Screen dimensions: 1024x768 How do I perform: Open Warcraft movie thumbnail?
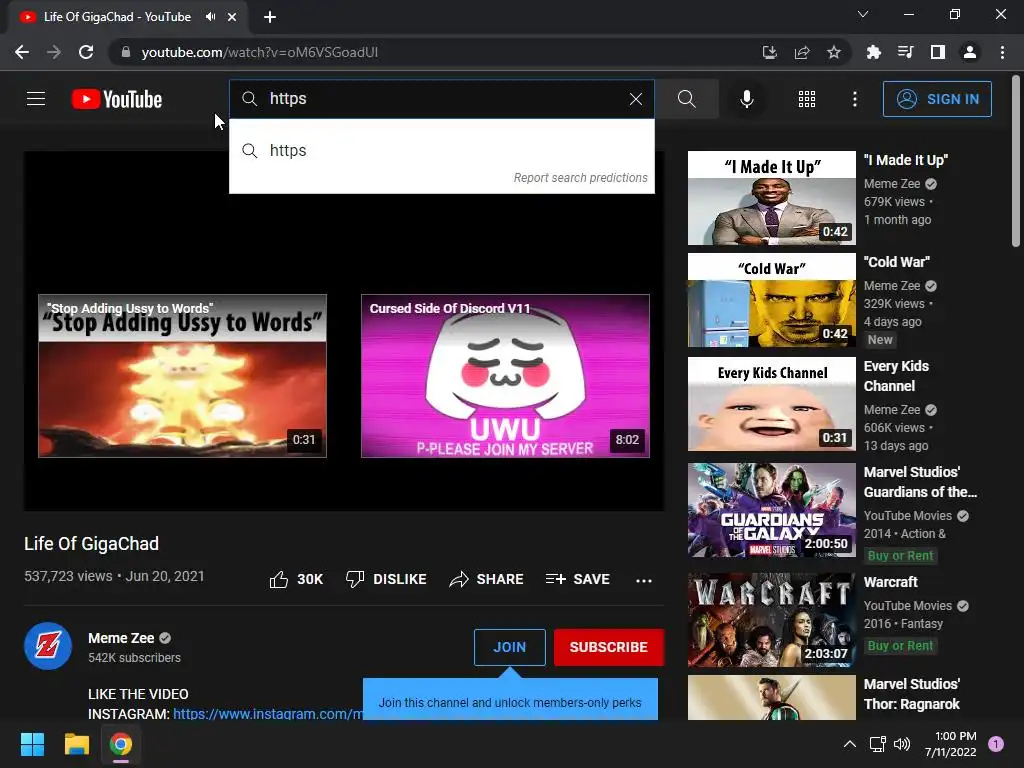click(x=771, y=620)
